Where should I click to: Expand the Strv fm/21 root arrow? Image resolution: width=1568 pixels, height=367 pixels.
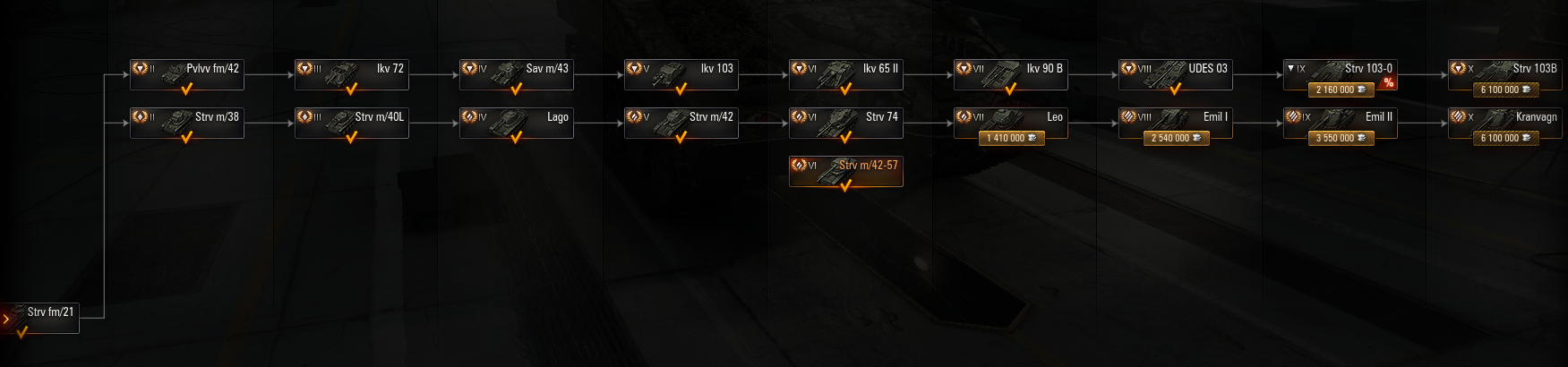pos(6,319)
